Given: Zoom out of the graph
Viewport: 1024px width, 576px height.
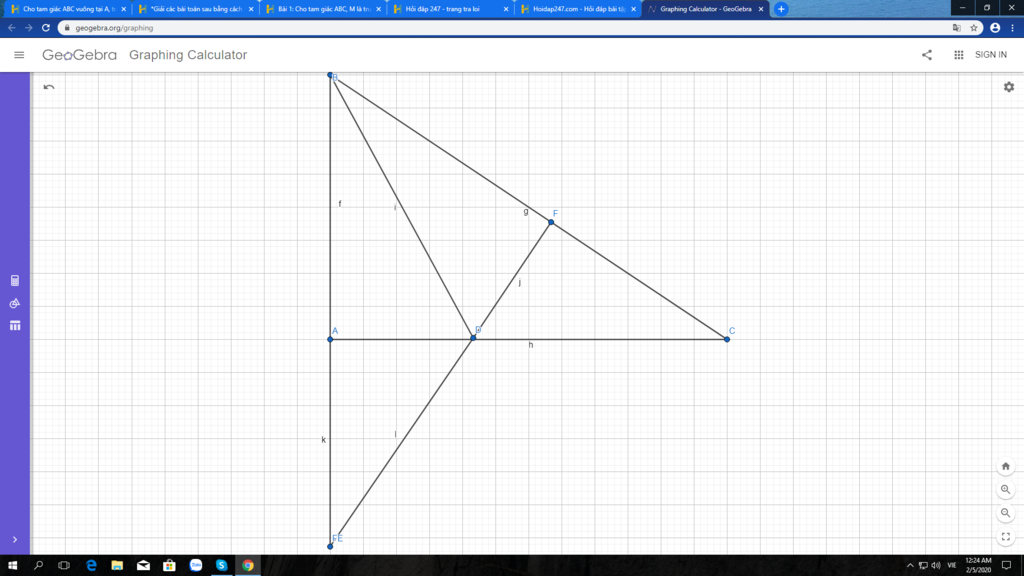Looking at the screenshot, I should [x=1006, y=513].
